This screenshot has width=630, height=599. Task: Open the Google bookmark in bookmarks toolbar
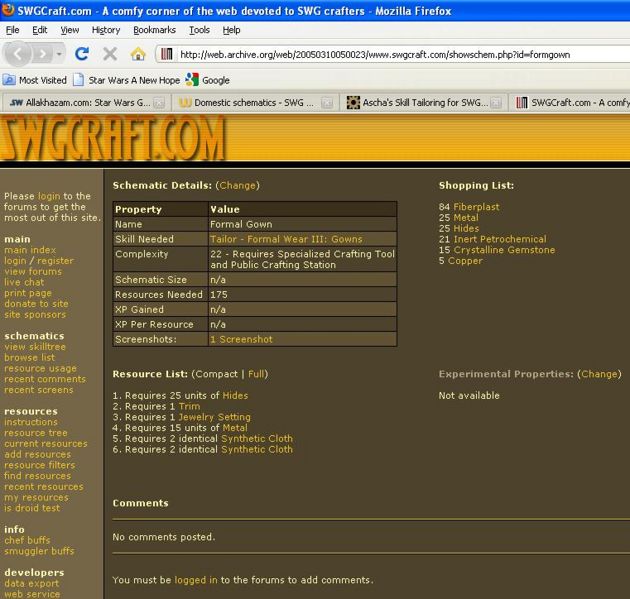[208, 80]
